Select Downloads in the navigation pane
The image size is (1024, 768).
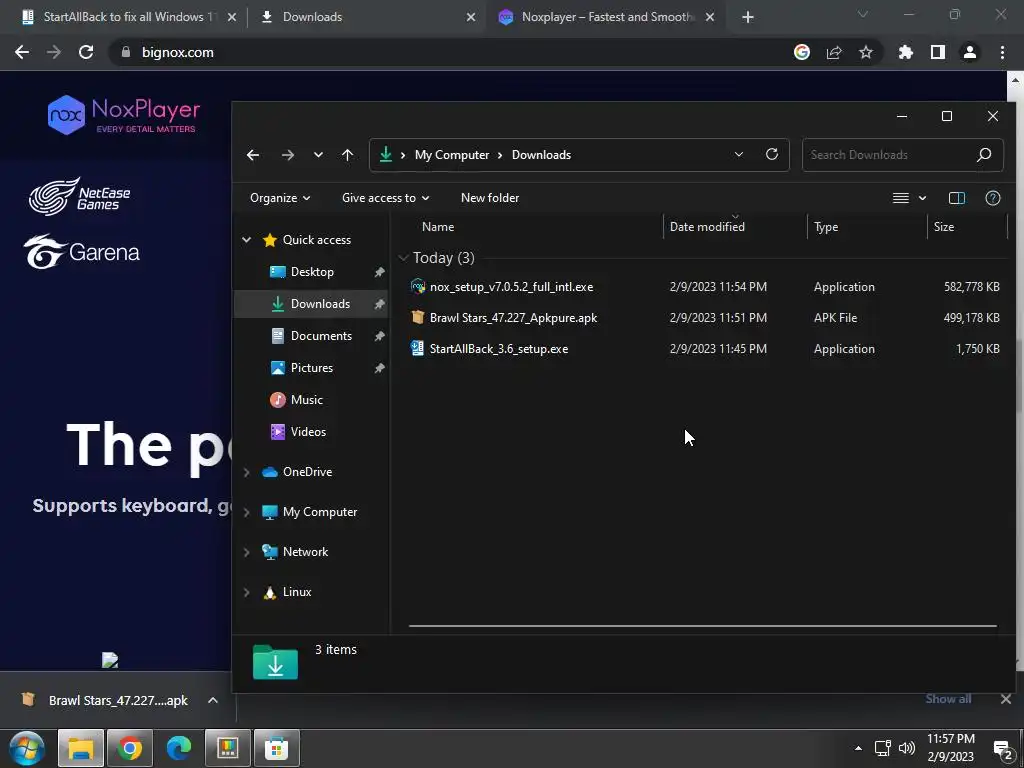pyautogui.click(x=311, y=304)
